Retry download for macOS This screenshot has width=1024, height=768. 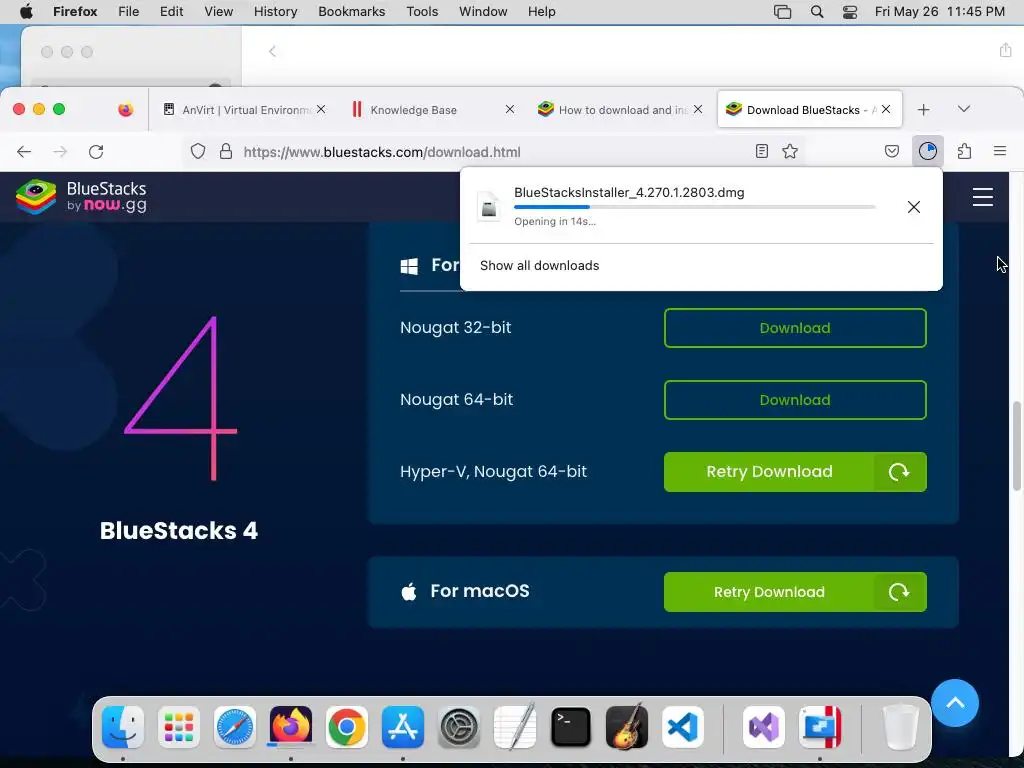[795, 592]
